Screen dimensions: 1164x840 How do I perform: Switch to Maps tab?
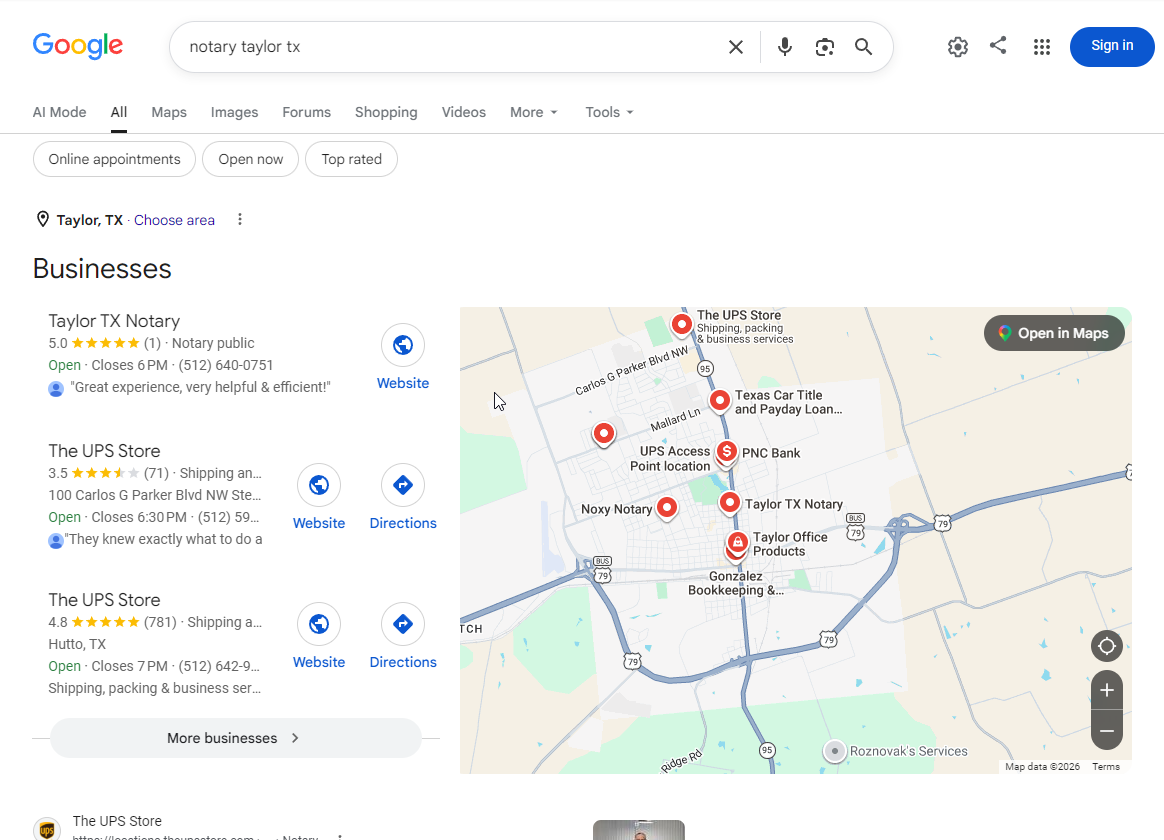pos(169,112)
